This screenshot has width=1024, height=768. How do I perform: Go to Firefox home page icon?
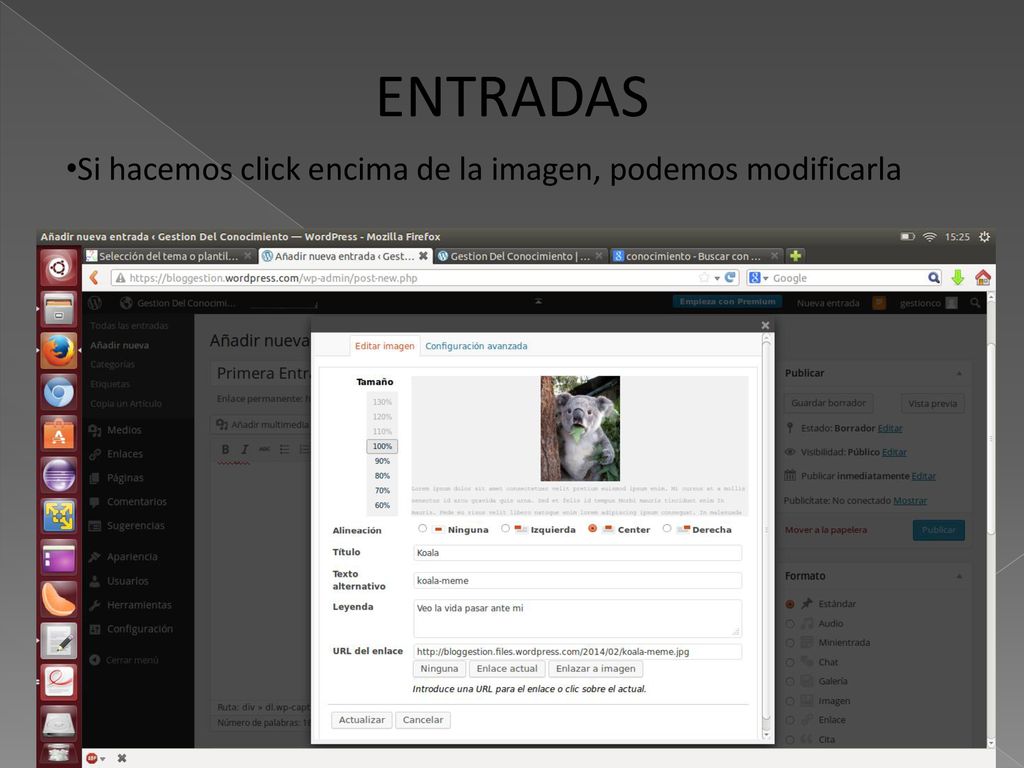[x=983, y=278]
